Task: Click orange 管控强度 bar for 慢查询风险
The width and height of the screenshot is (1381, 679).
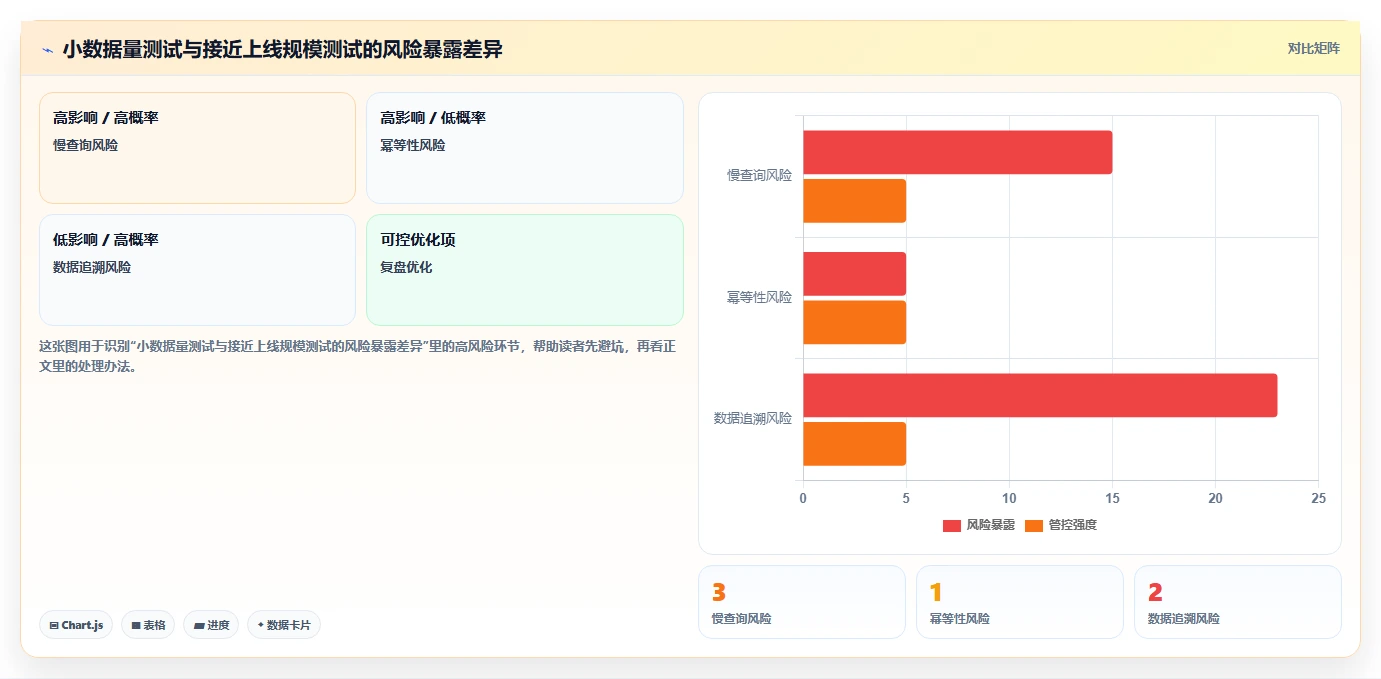Action: click(x=854, y=201)
